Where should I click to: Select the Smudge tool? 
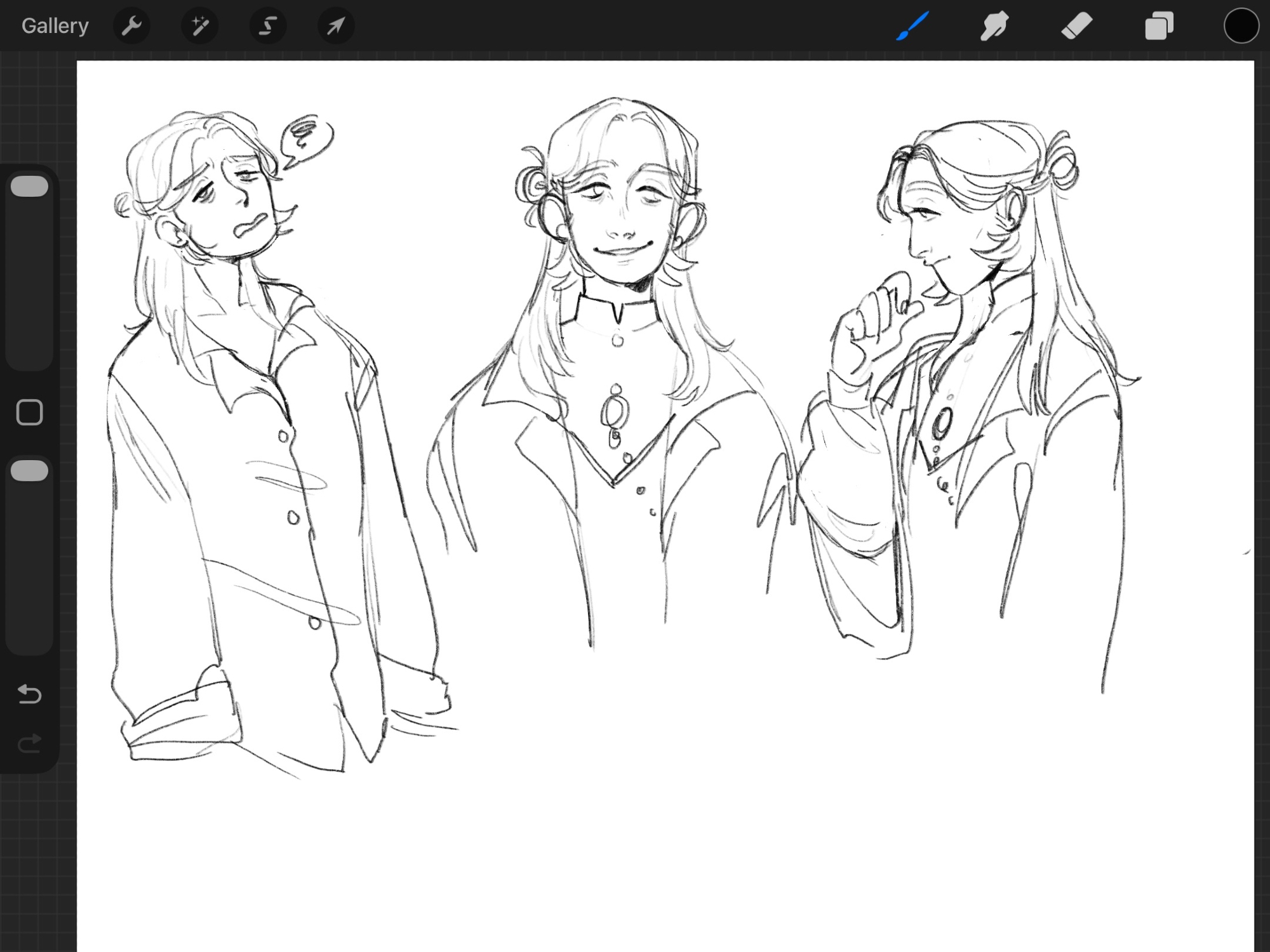coord(994,26)
